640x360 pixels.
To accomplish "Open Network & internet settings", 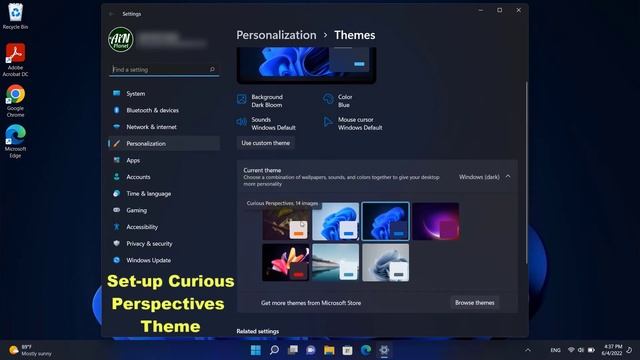I will (164, 127).
